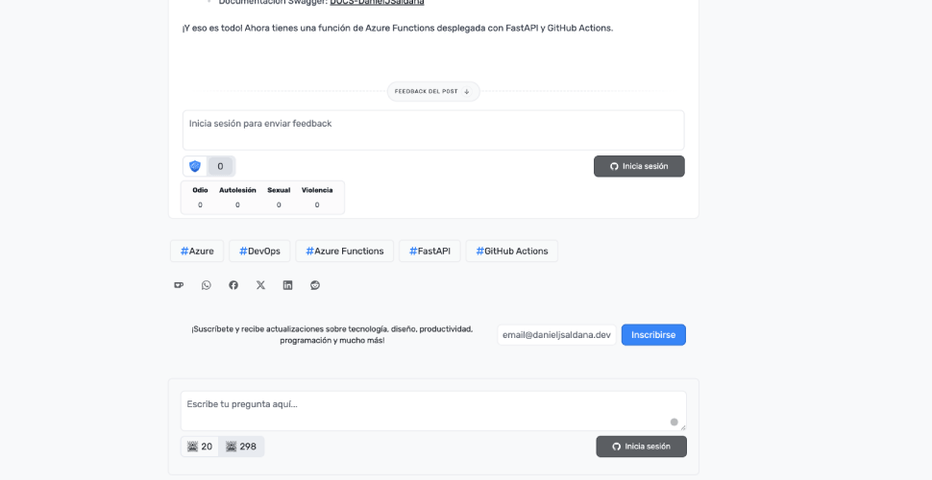
Task: Click the icon beside count 298
Action: coord(231,447)
